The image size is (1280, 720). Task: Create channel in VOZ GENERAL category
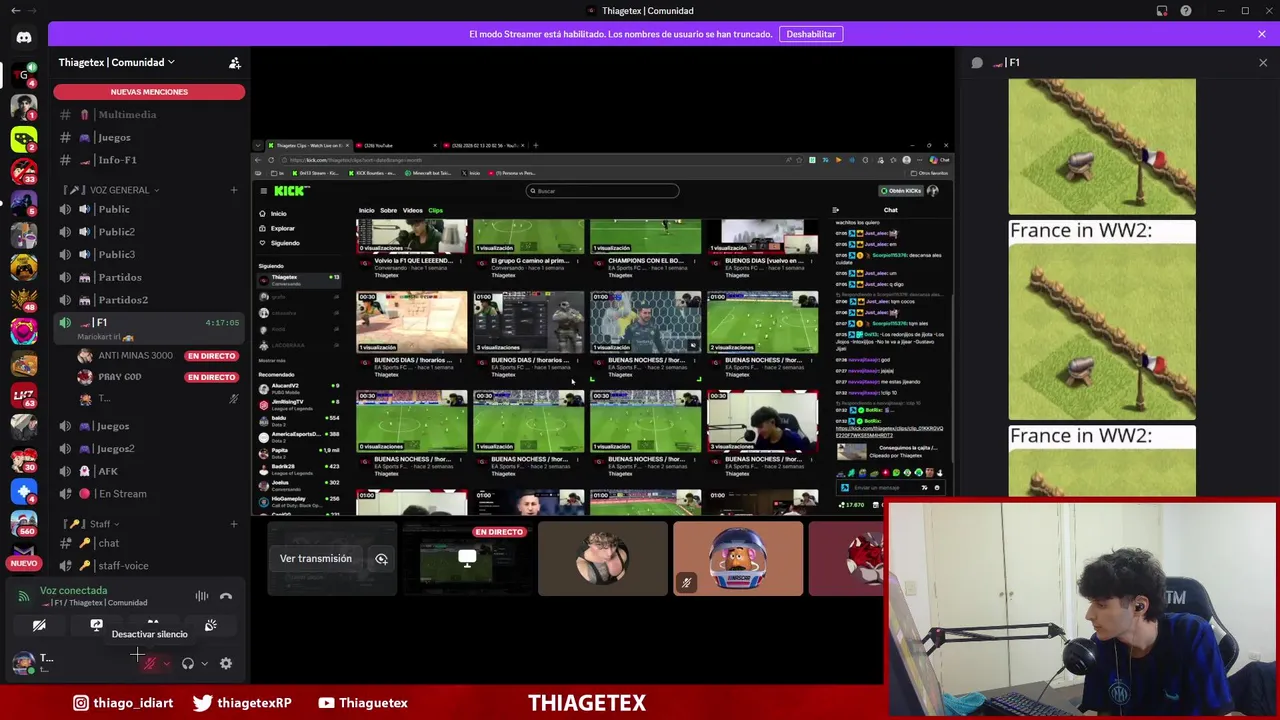click(x=234, y=190)
